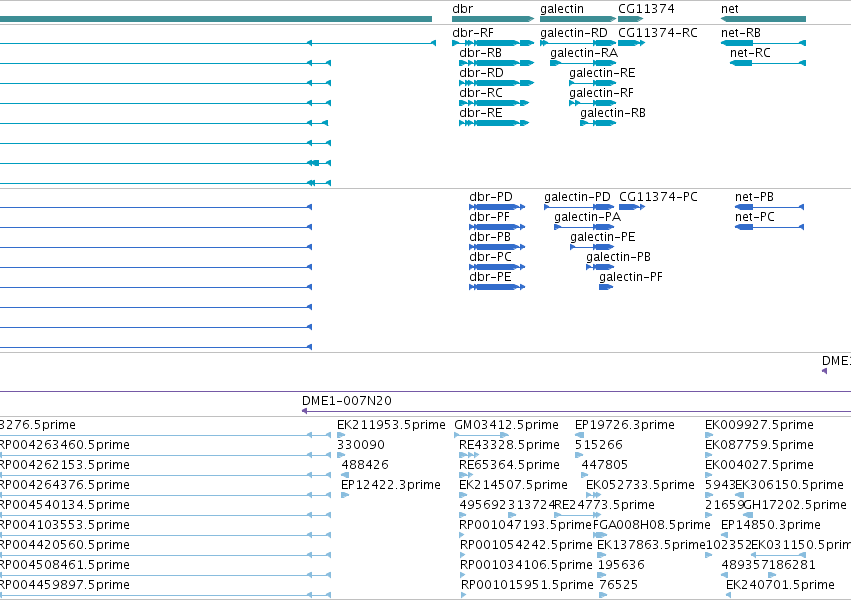
Task: Select the net gene bar
Action: (763, 19)
